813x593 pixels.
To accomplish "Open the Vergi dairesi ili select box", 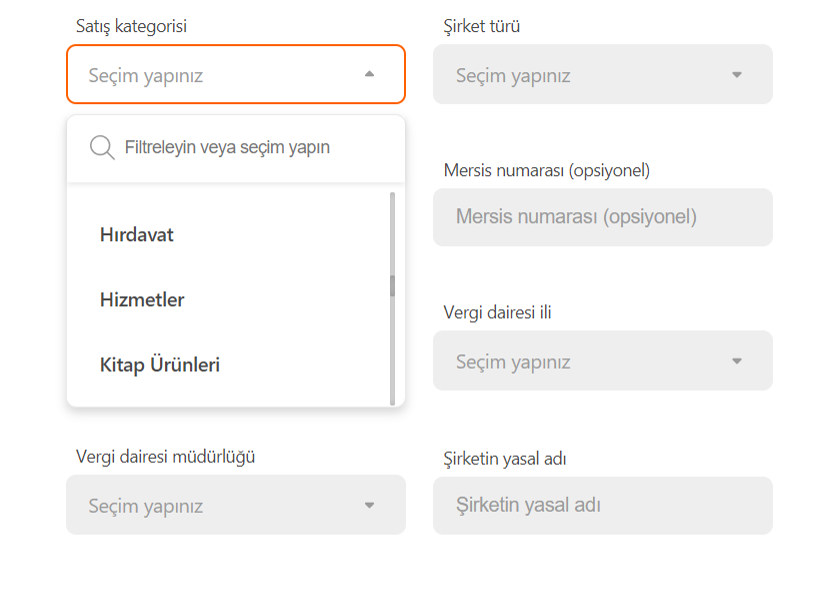I will (602, 360).
